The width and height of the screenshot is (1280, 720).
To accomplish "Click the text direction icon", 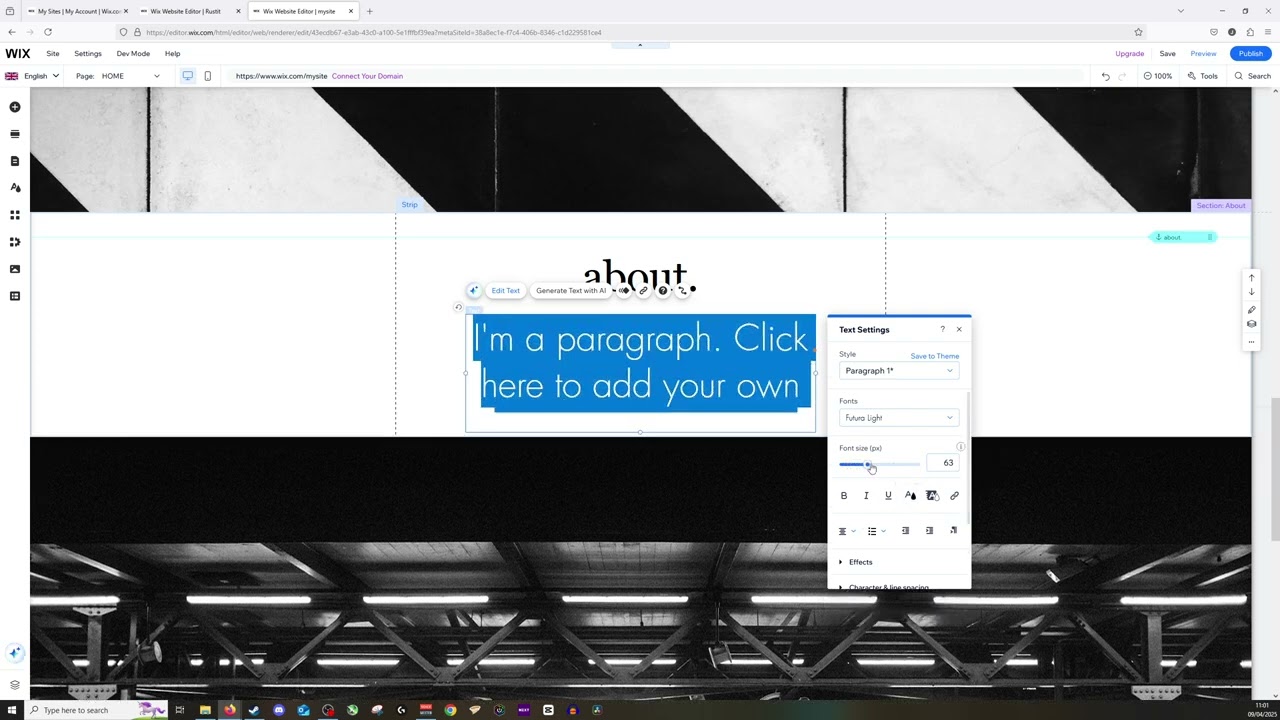I will coord(953,531).
